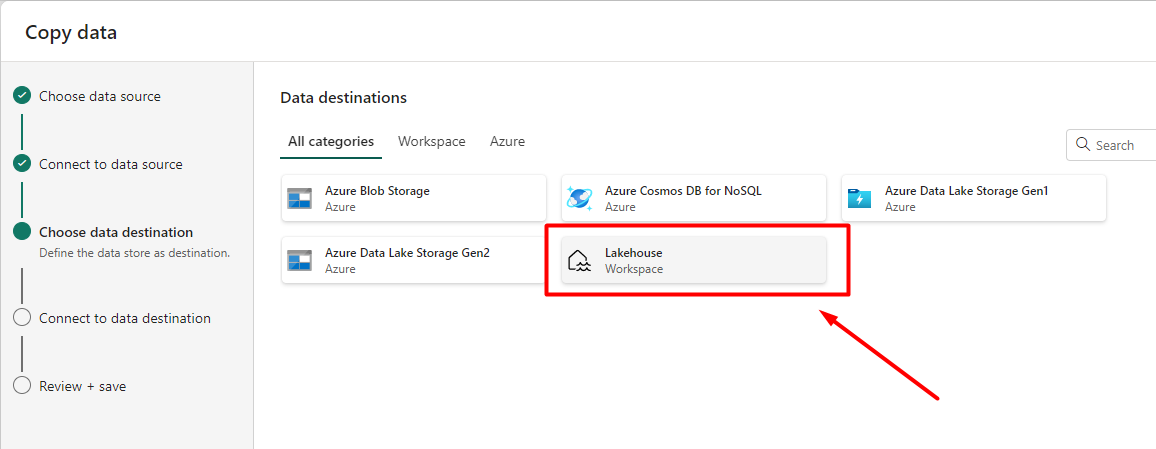
Task: Focus the Search destinations input field
Action: (x=1122, y=145)
